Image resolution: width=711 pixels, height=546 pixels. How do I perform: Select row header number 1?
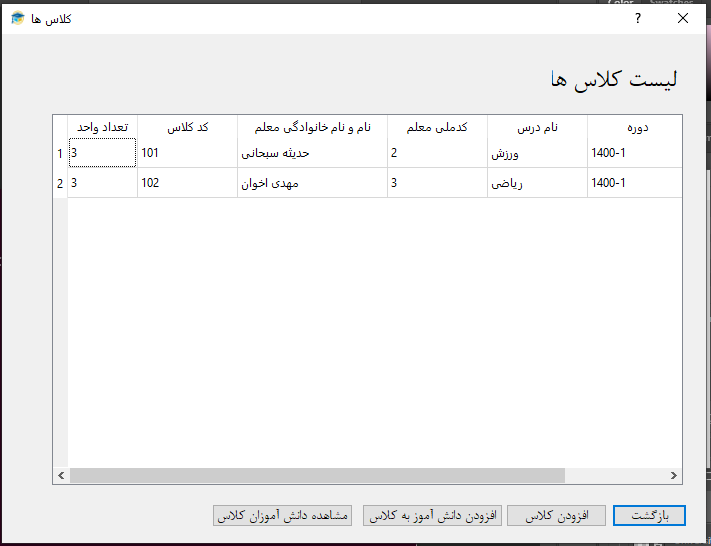[x=60, y=153]
